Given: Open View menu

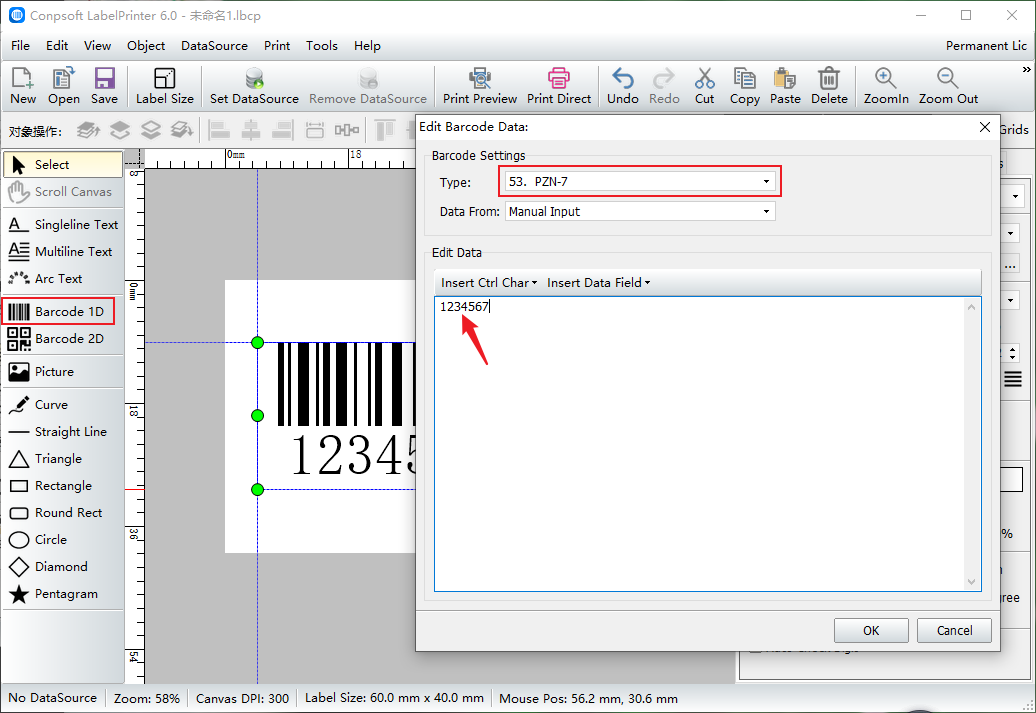Looking at the screenshot, I should (97, 46).
